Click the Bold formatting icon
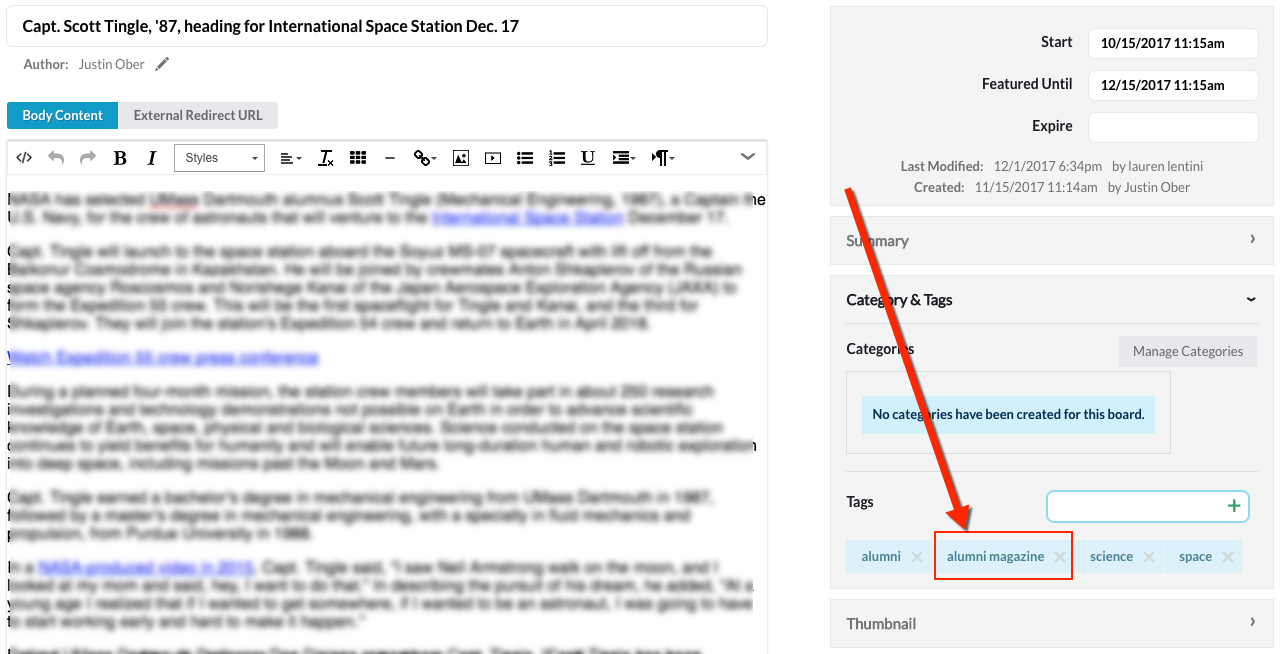The width and height of the screenshot is (1280, 654). [120, 158]
